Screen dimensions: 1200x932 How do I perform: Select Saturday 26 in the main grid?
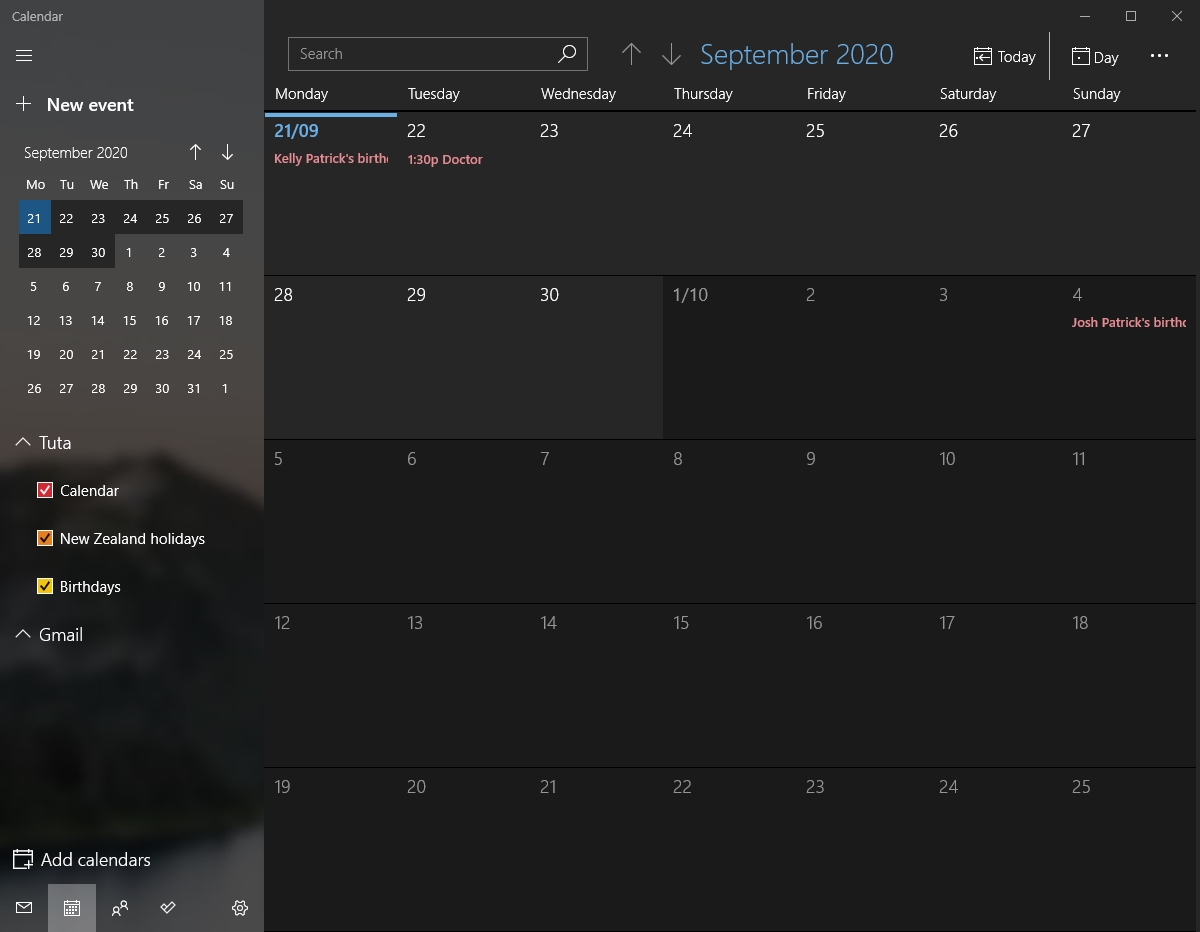click(996, 194)
